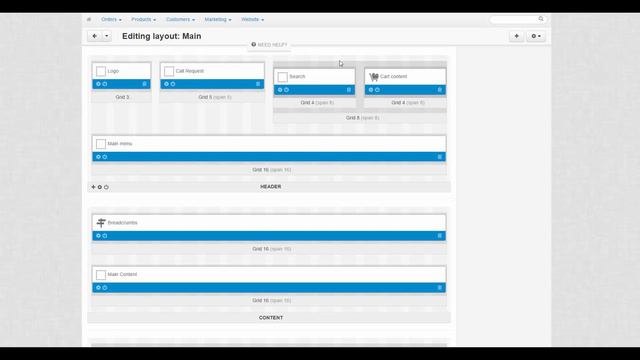Screen dimensions: 640x360
Task: Click the Grid 16 label under Main menu
Action: (x=271, y=170)
